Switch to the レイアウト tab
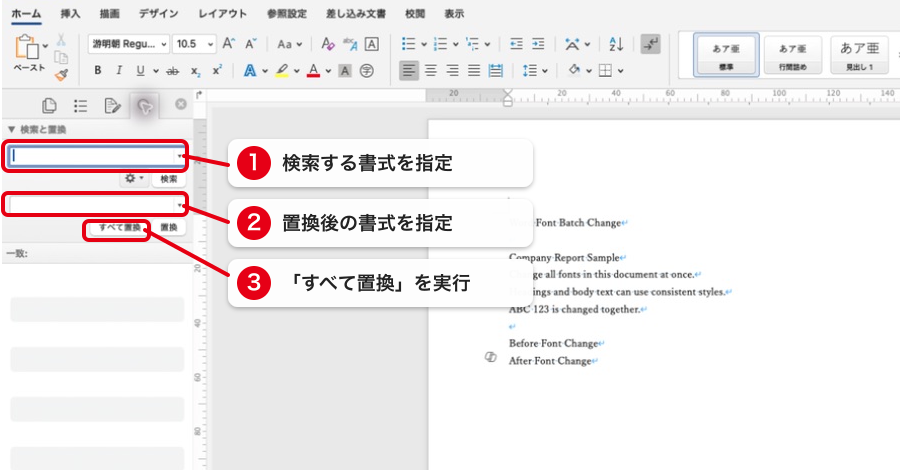Image resolution: width=900 pixels, height=470 pixels. [223, 13]
